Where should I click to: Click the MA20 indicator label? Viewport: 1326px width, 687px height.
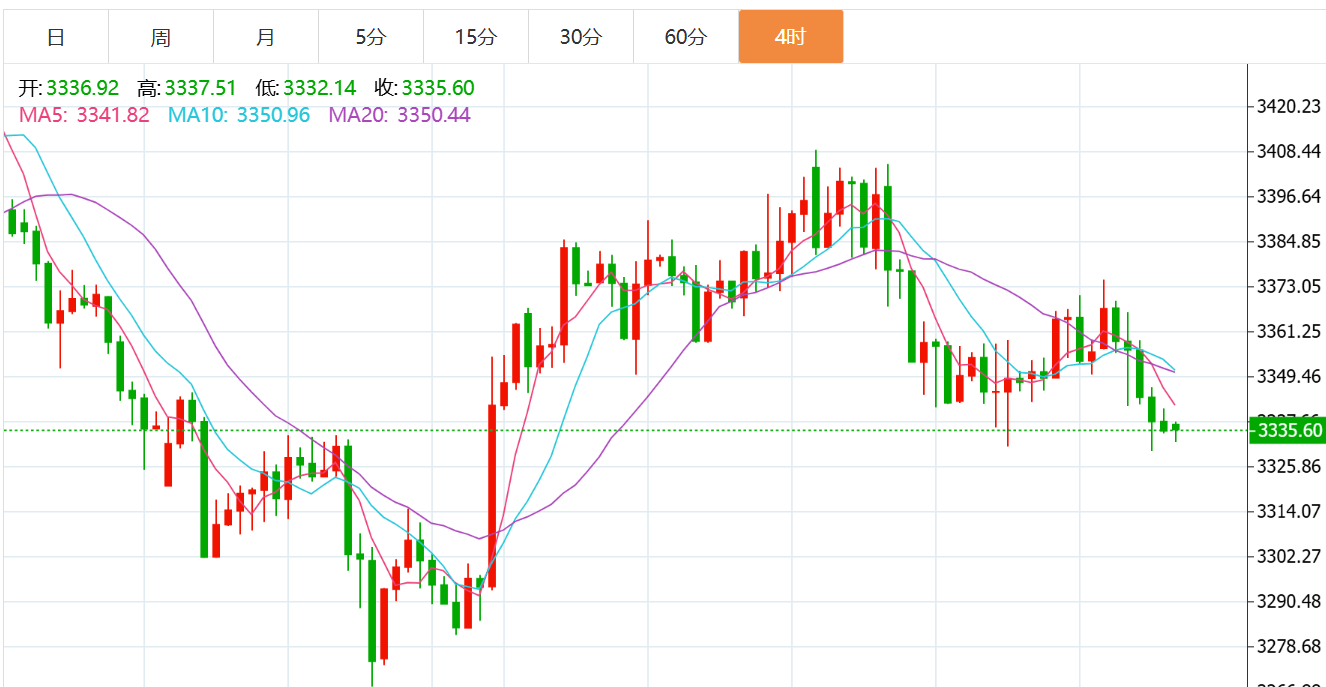click(400, 115)
